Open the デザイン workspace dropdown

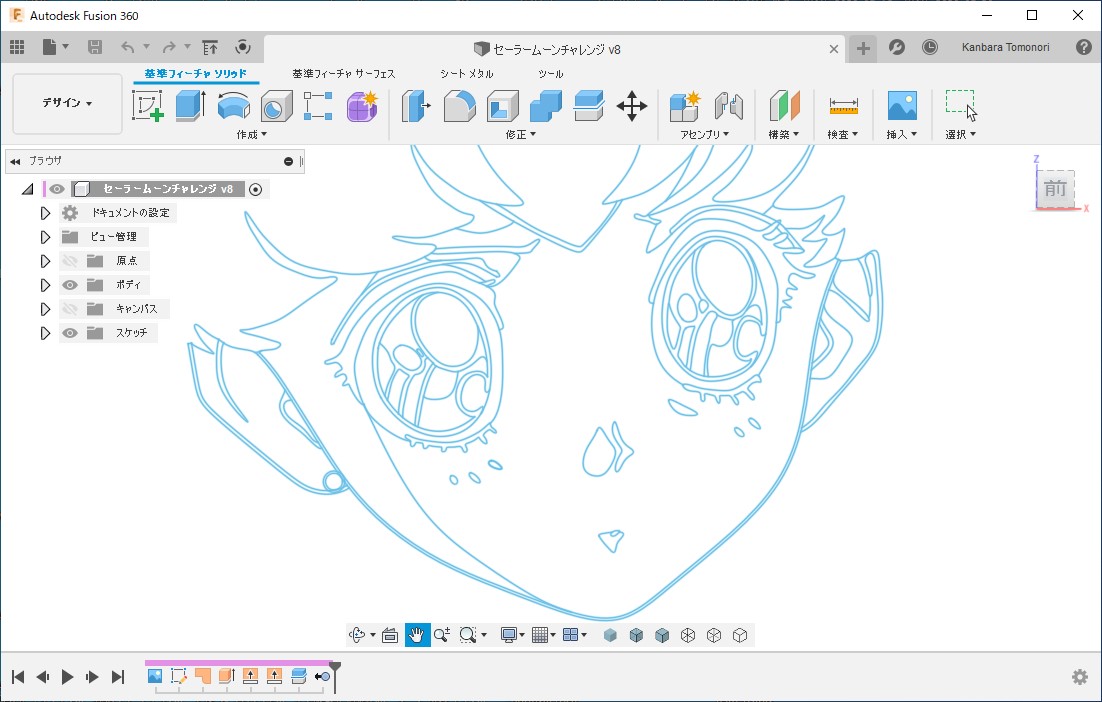(67, 103)
